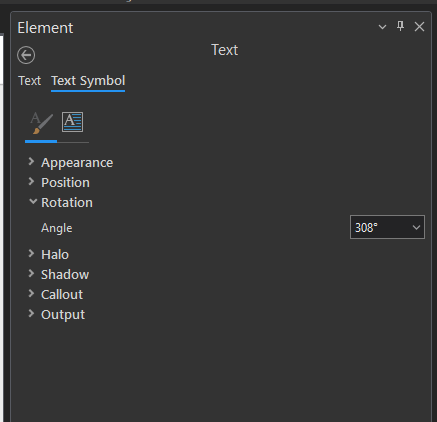Toggle the Auto Hide pin icon
Screen dimensions: 437x422
point(400,26)
